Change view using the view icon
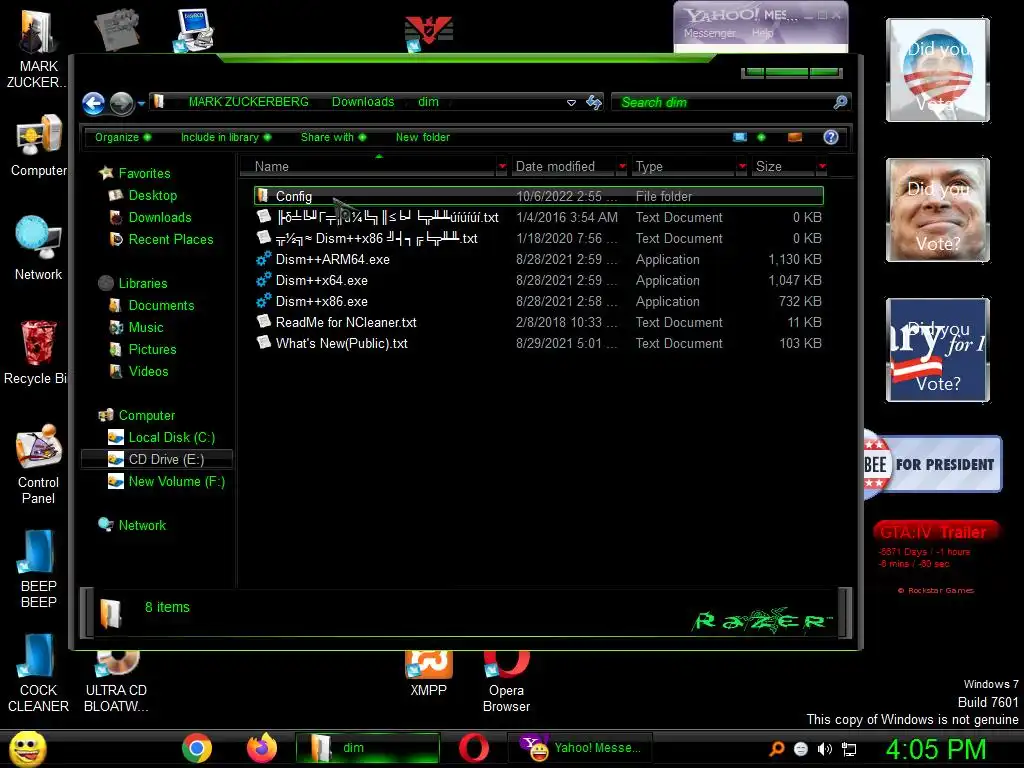The height and width of the screenshot is (768, 1024). (740, 137)
